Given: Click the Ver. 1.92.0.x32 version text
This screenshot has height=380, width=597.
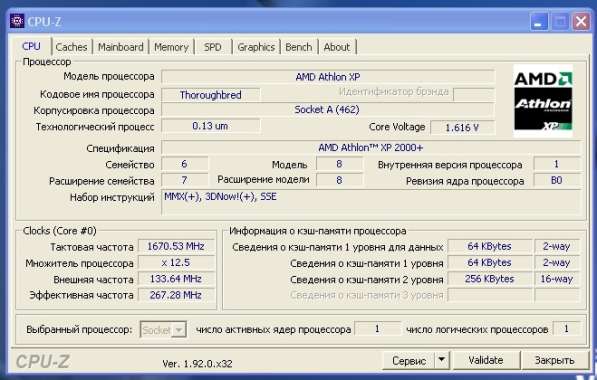Looking at the screenshot, I should tap(197, 364).
